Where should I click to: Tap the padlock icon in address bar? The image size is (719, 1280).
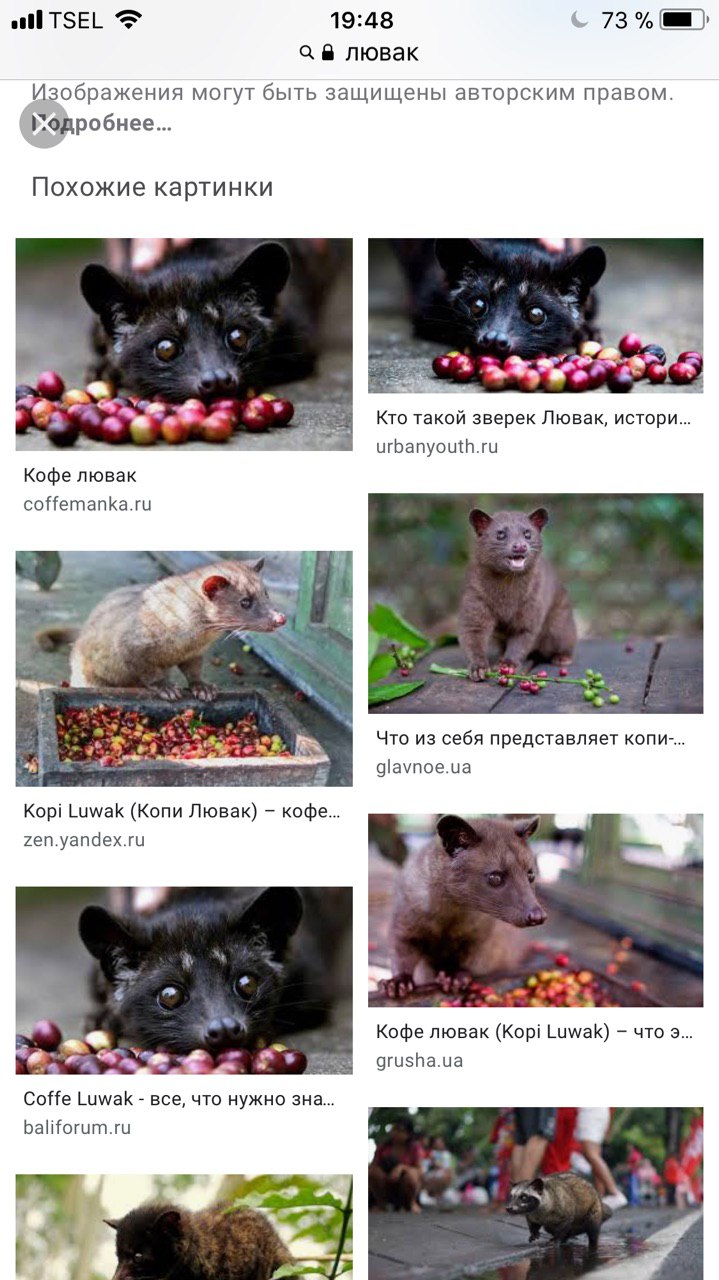click(x=328, y=53)
